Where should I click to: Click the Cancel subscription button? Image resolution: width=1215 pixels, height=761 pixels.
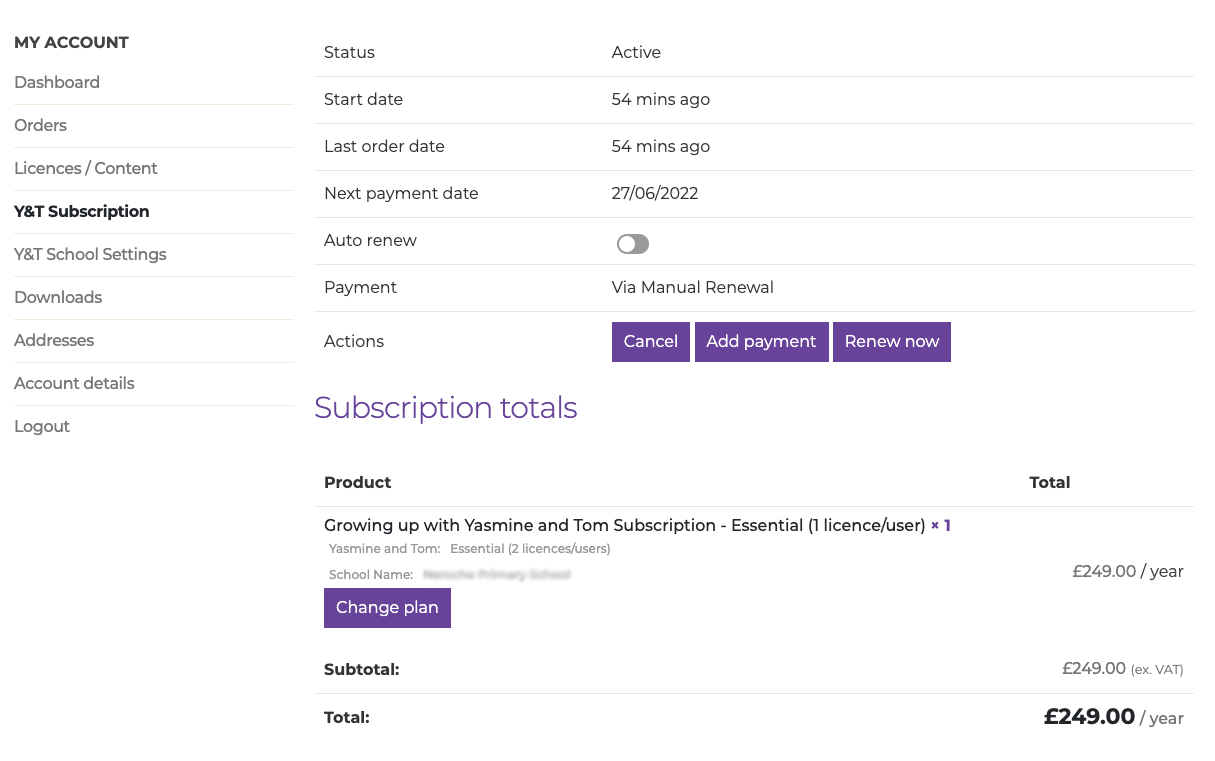[651, 341]
